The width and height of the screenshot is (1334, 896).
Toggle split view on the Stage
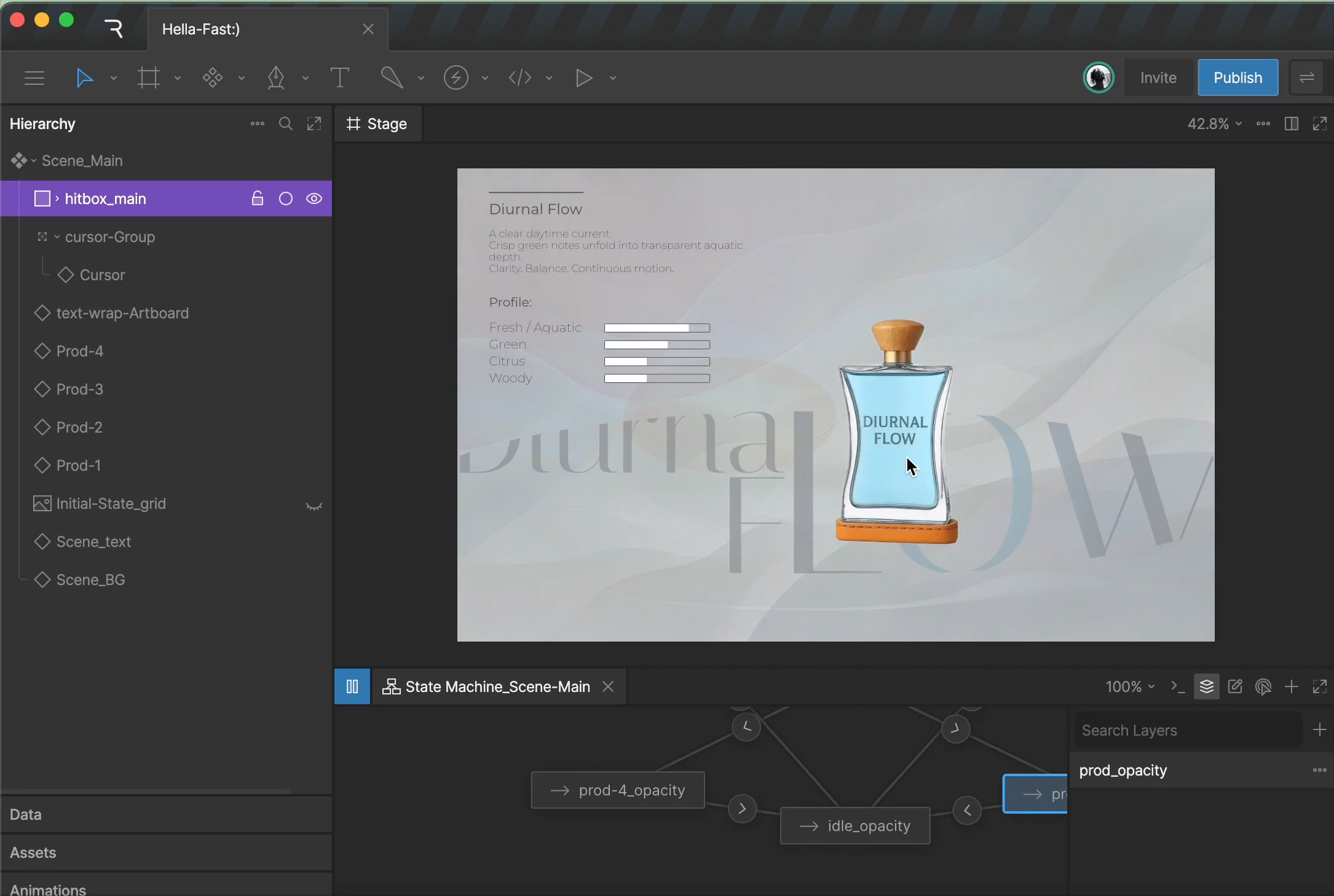(x=1292, y=124)
